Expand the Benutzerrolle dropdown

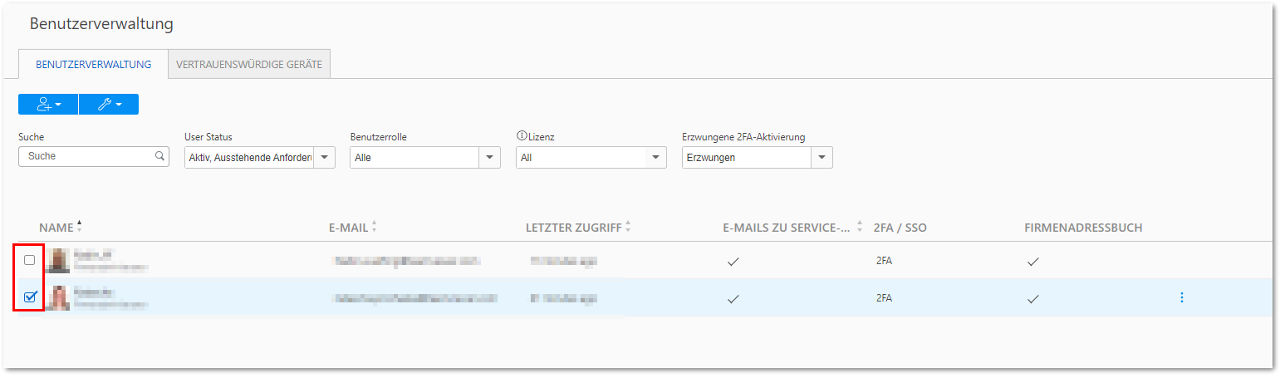[489, 157]
